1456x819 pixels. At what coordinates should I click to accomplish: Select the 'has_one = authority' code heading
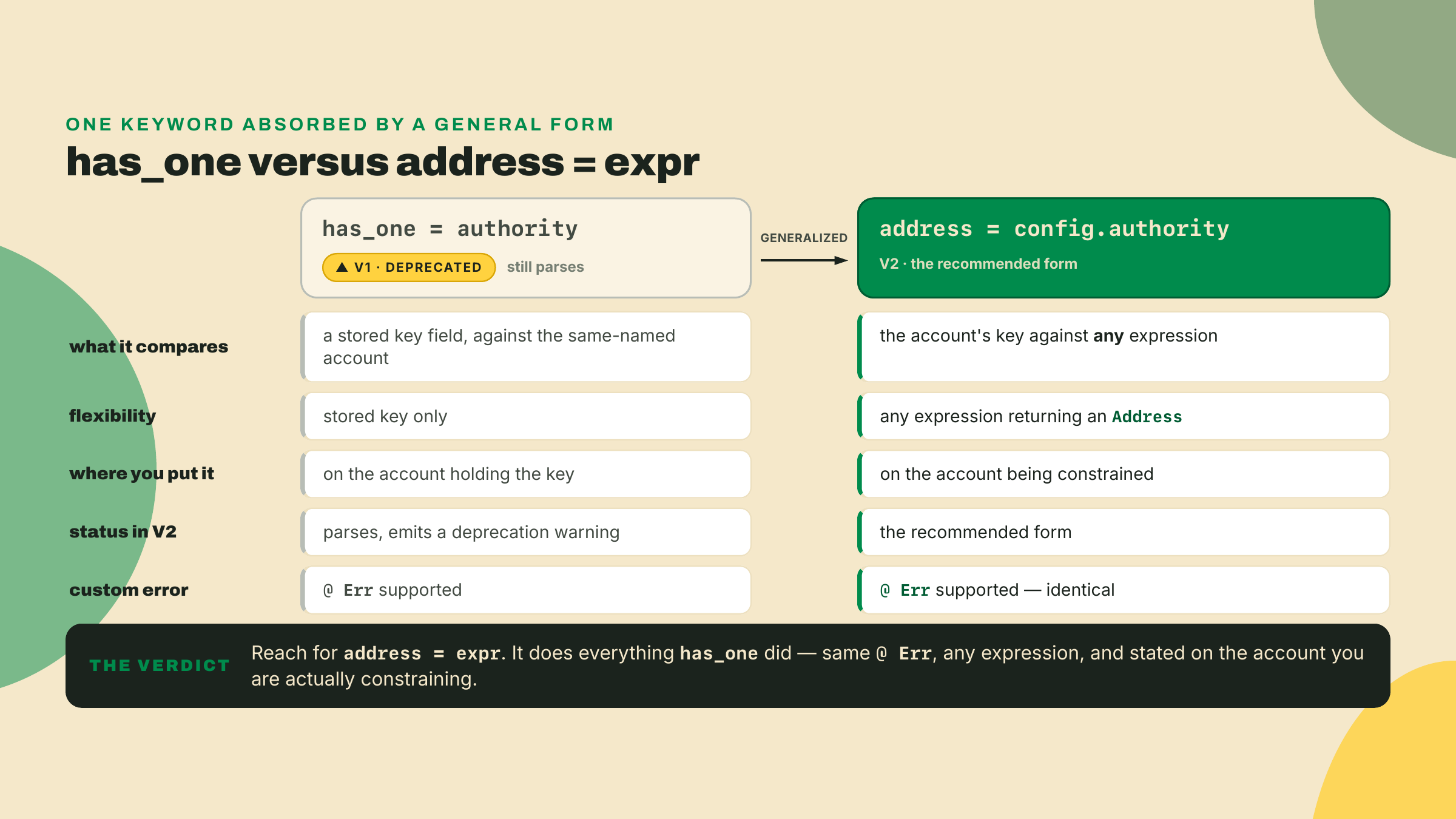[x=450, y=229]
